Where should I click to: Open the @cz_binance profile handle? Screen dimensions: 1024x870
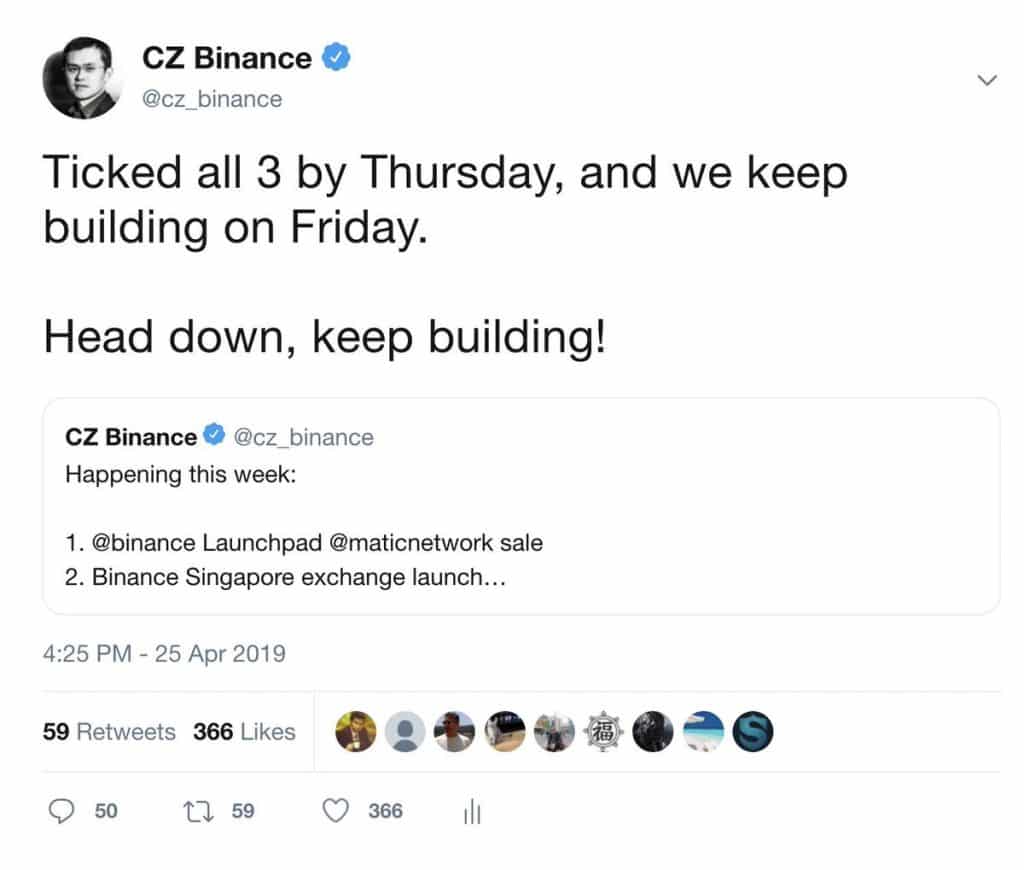point(213,99)
